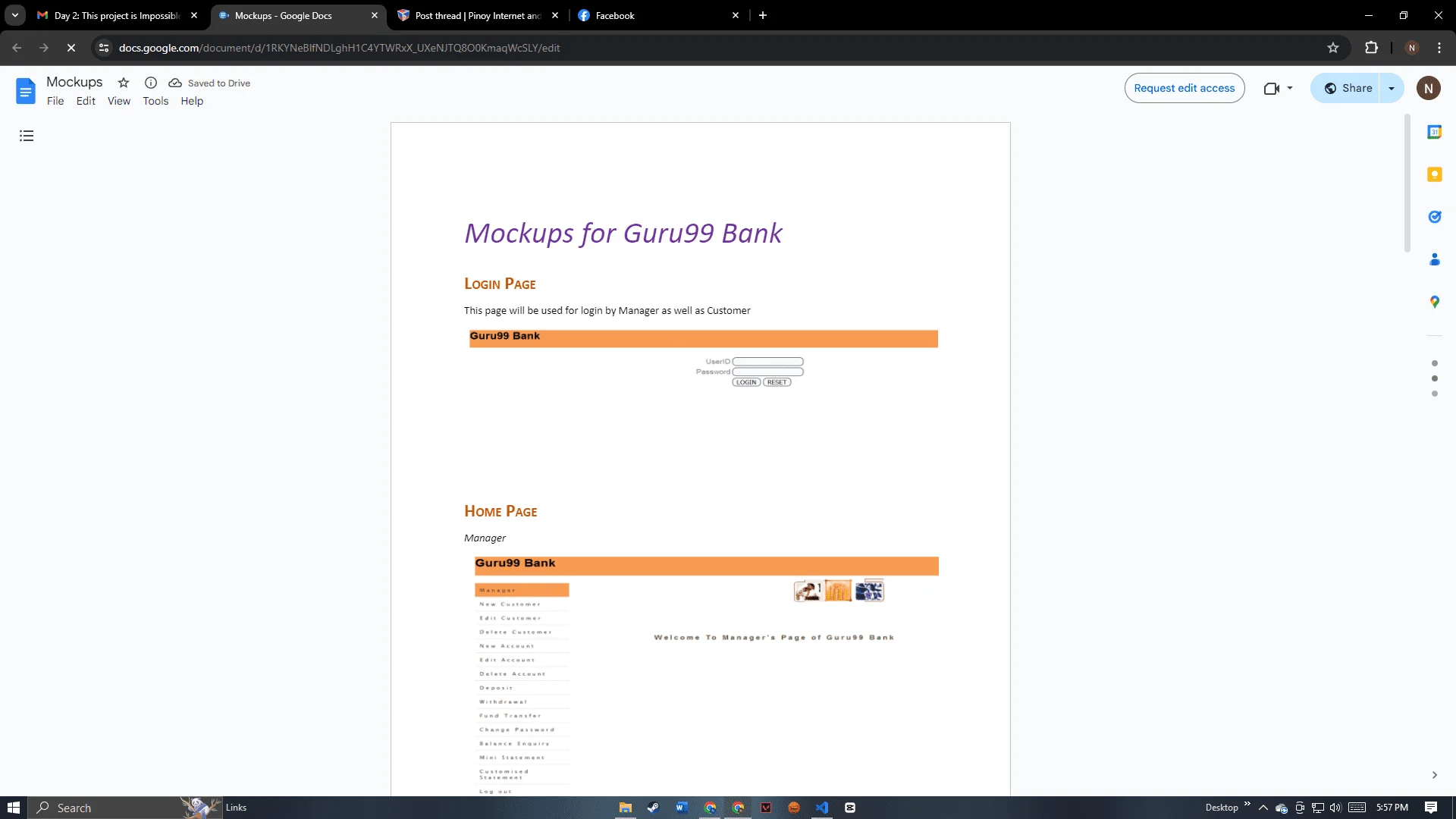Open the File menu
1456x819 pixels.
[x=55, y=101]
